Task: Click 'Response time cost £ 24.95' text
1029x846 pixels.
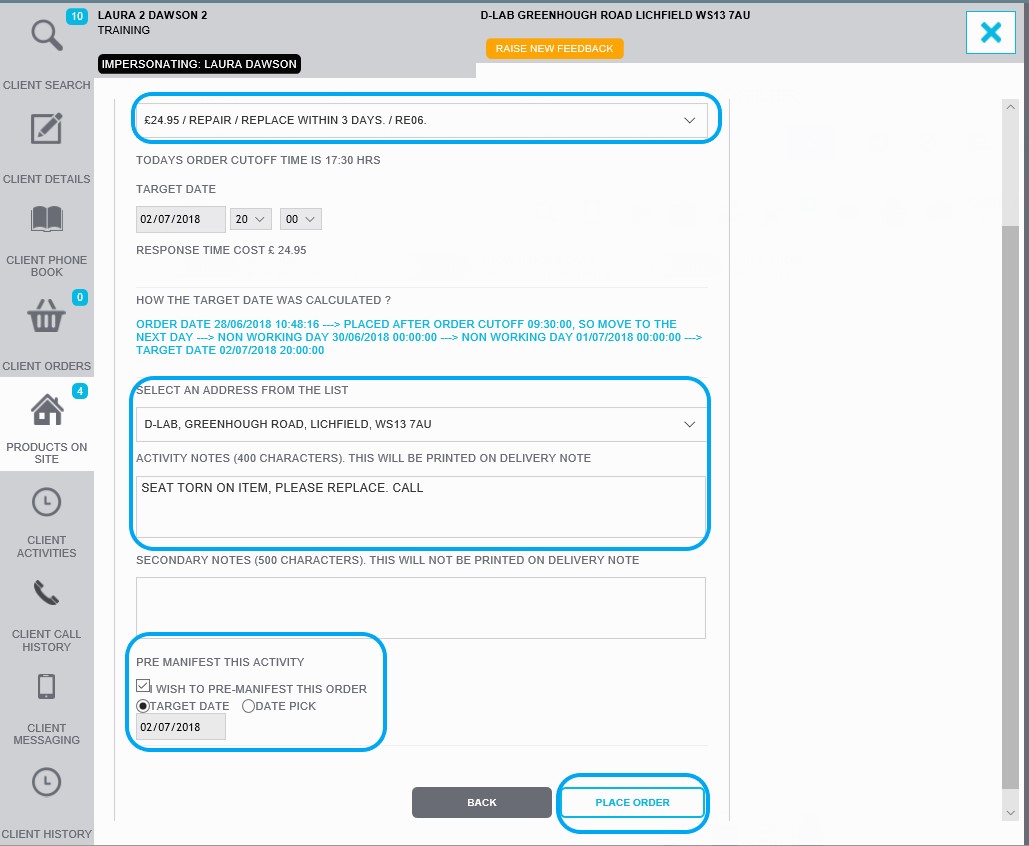Action: (x=221, y=250)
